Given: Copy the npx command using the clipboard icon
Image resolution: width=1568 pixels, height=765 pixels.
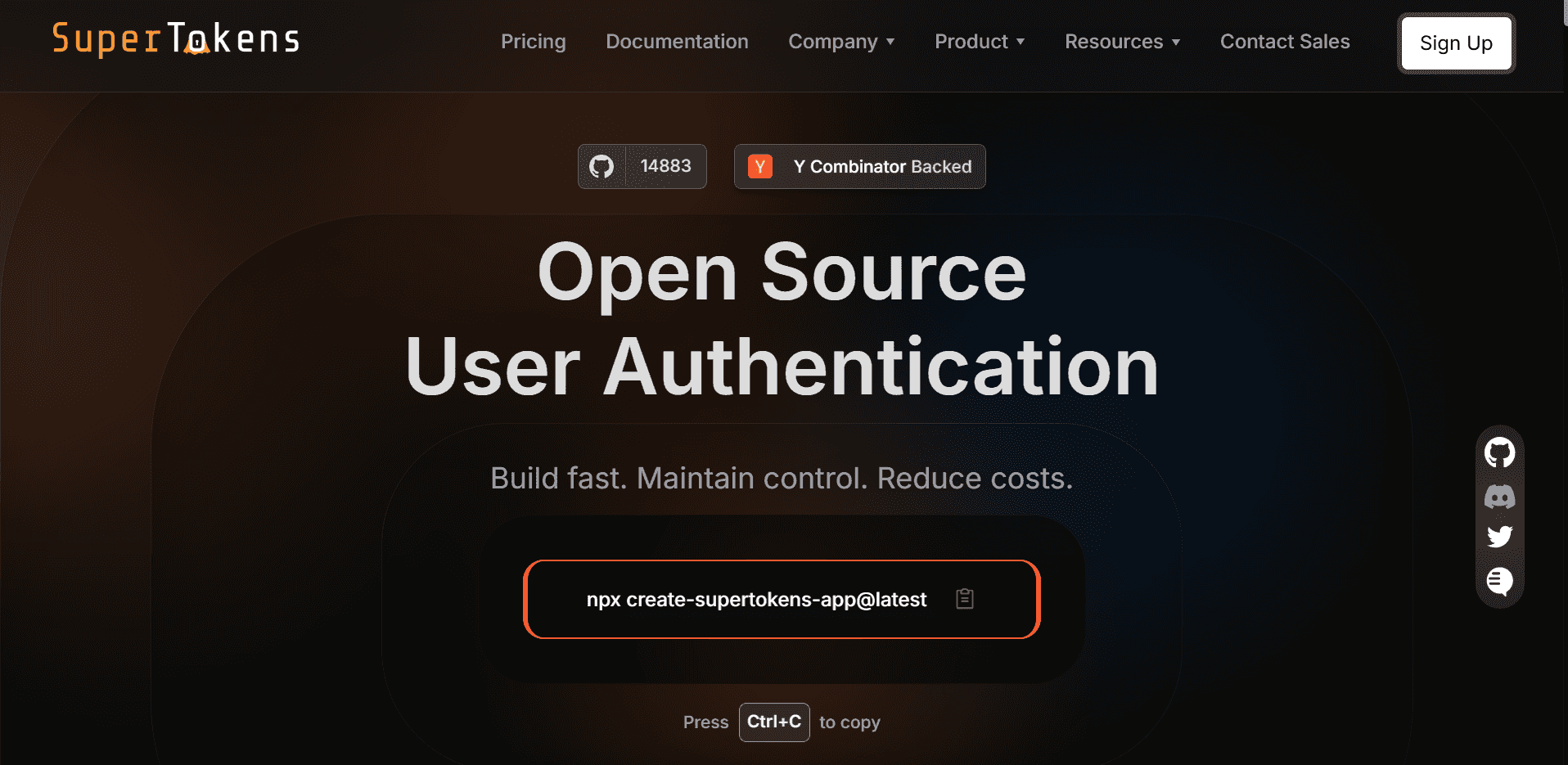Looking at the screenshot, I should coord(965,599).
